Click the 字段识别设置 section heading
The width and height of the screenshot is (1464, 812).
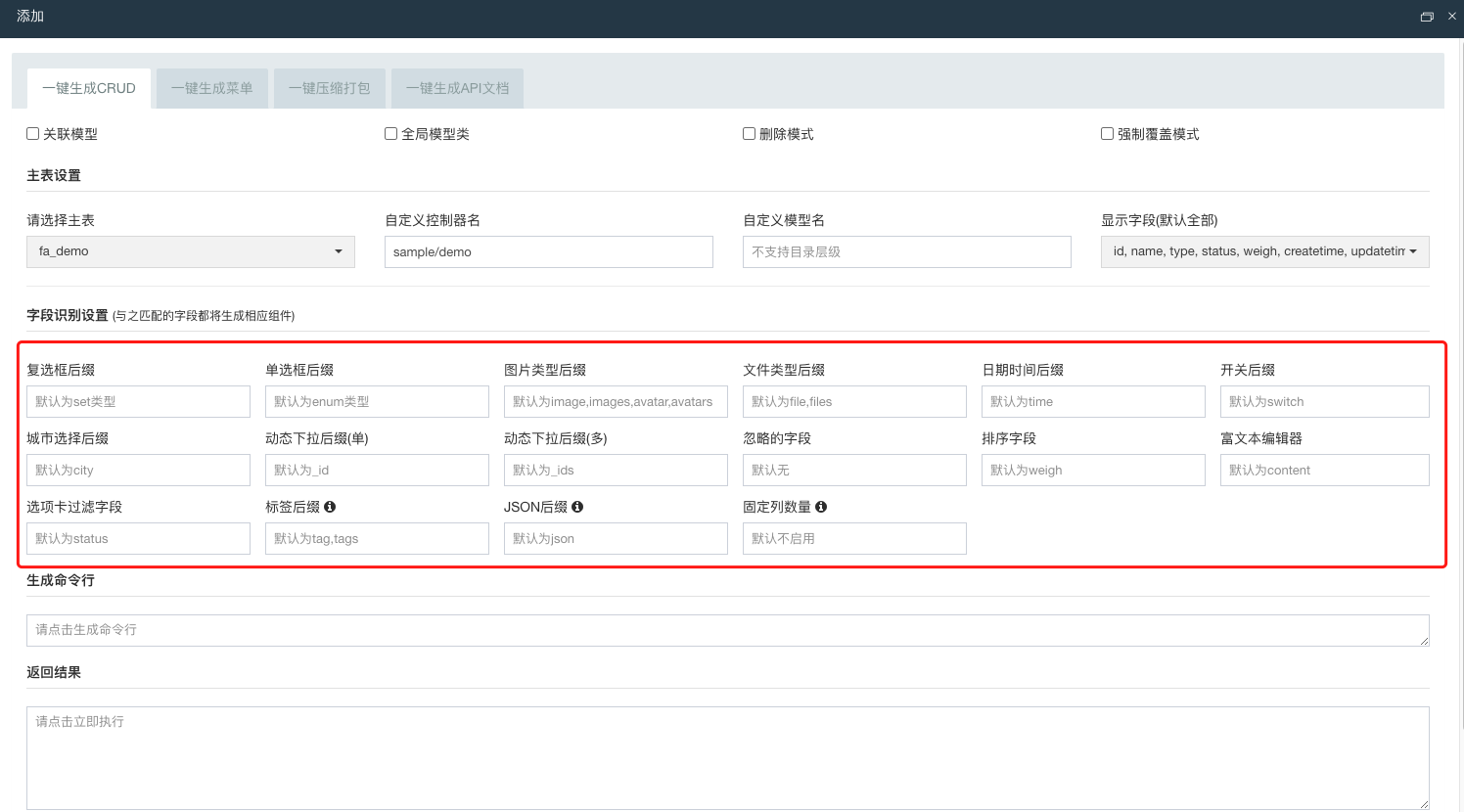pyautogui.click(x=68, y=315)
